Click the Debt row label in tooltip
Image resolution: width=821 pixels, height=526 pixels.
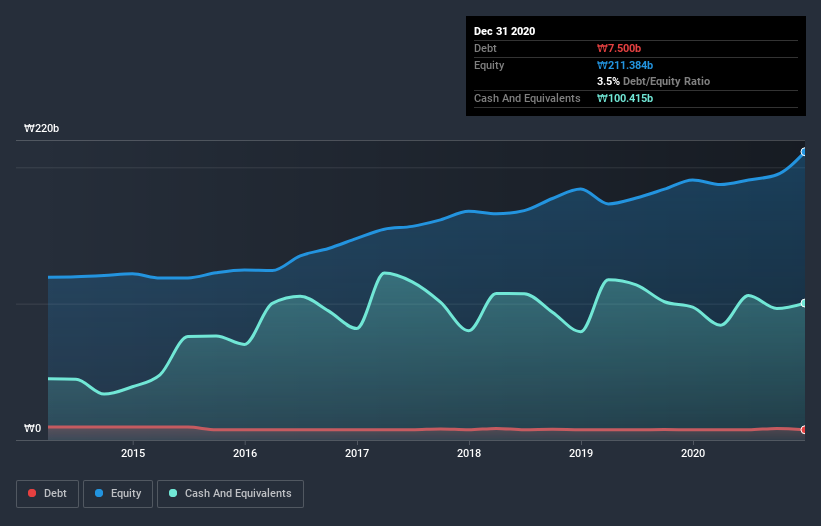[x=485, y=48]
